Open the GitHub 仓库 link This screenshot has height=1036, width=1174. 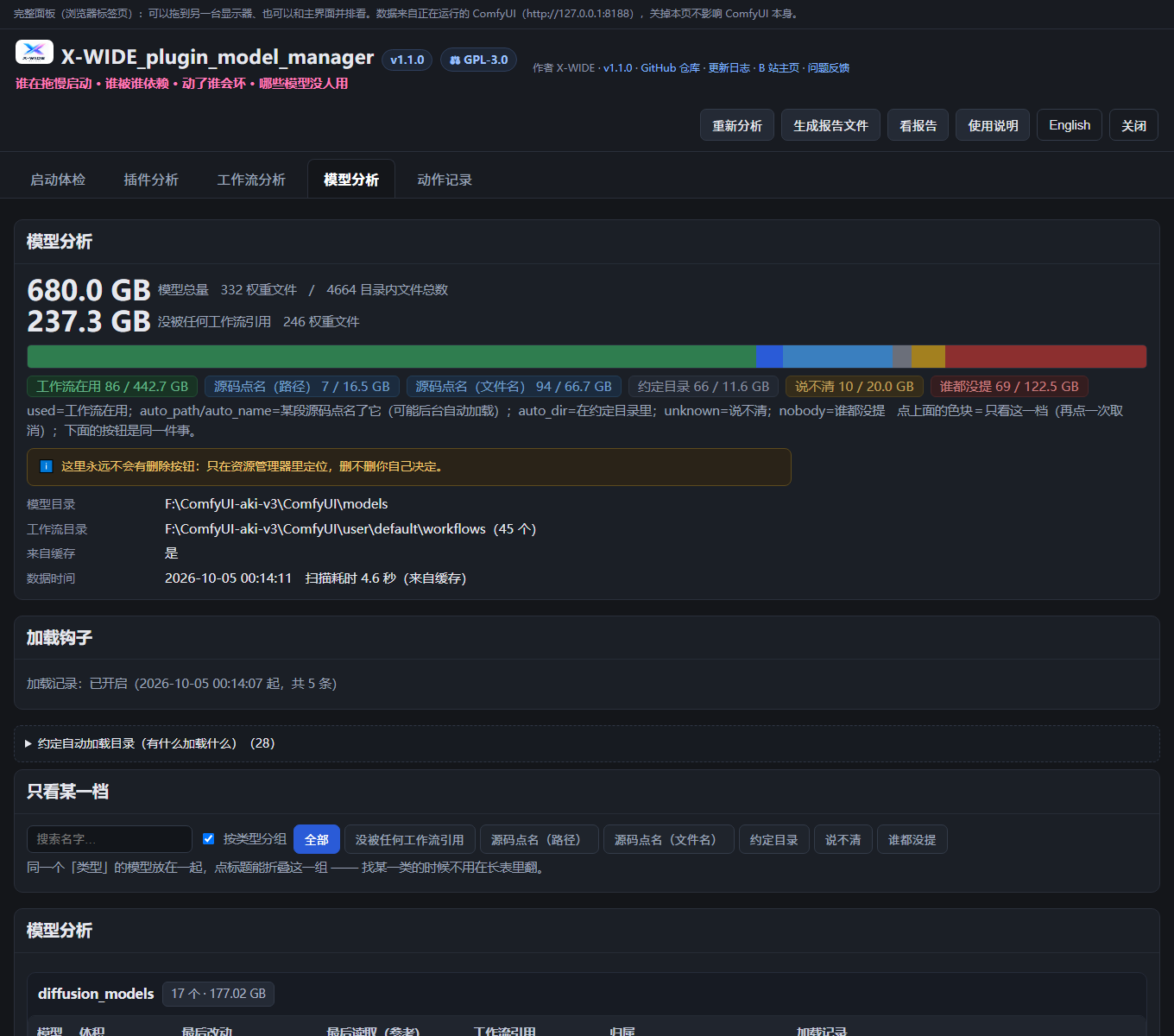click(670, 68)
